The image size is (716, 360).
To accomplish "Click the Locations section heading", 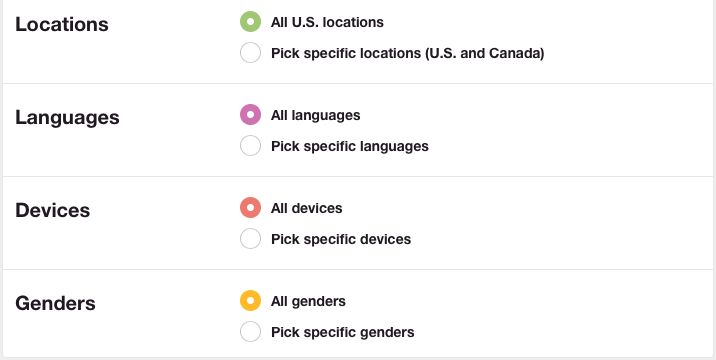I will click(x=62, y=24).
